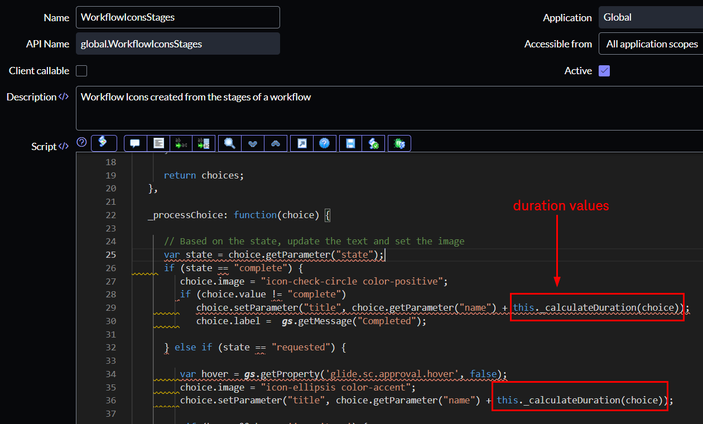Open the script debugger bug icon
The height and width of the screenshot is (424, 703).
click(398, 145)
